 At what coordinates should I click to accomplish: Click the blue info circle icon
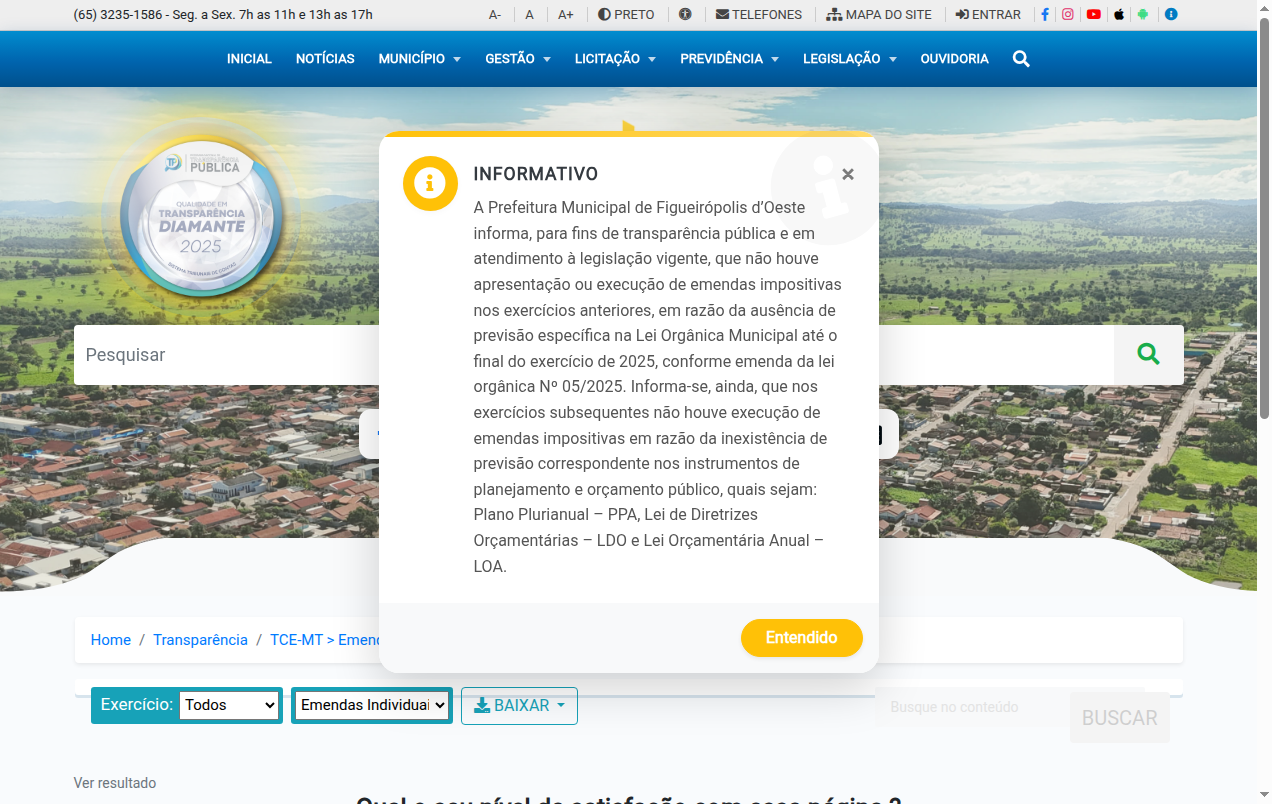pos(1171,15)
